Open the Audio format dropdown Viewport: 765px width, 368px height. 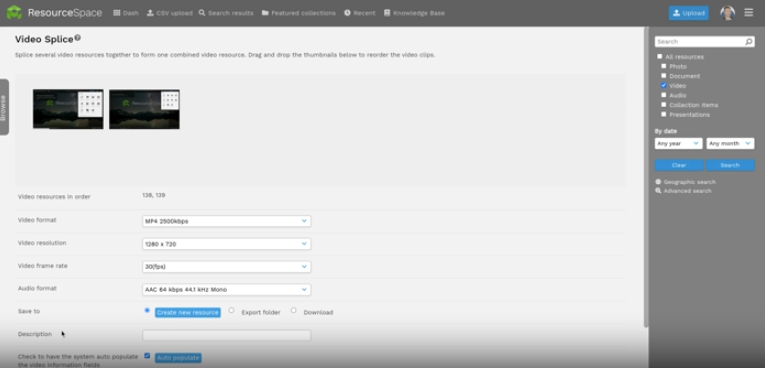click(x=226, y=289)
